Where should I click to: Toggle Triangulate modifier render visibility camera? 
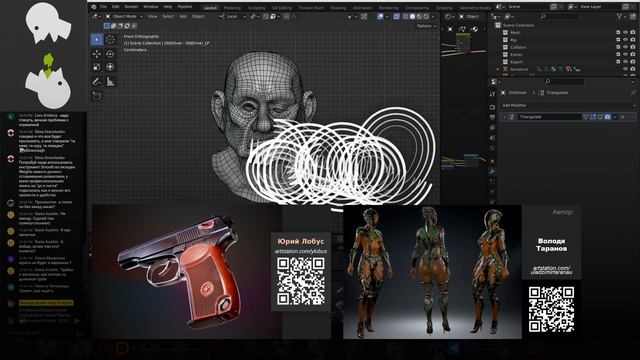[x=607, y=117]
